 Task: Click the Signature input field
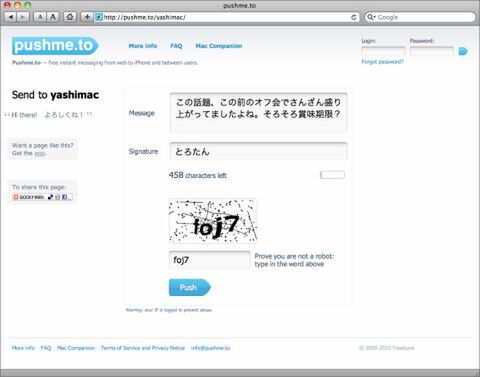258,151
